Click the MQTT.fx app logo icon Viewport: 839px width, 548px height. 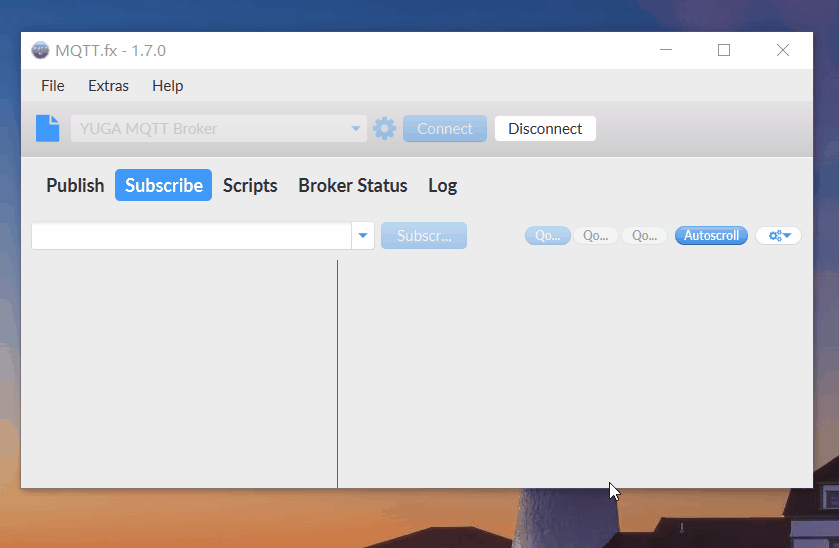40,50
